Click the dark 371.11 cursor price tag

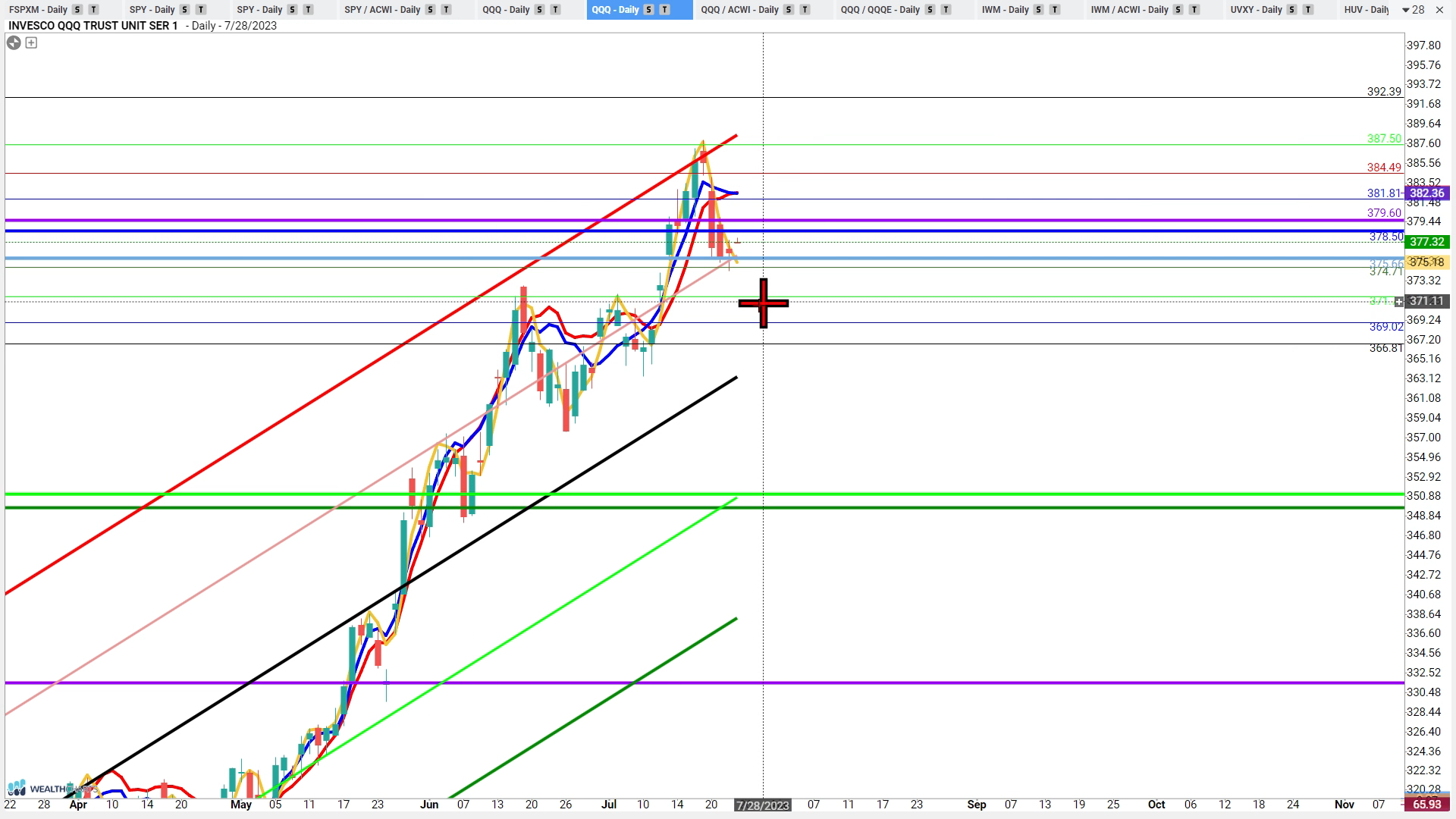pos(1427,302)
